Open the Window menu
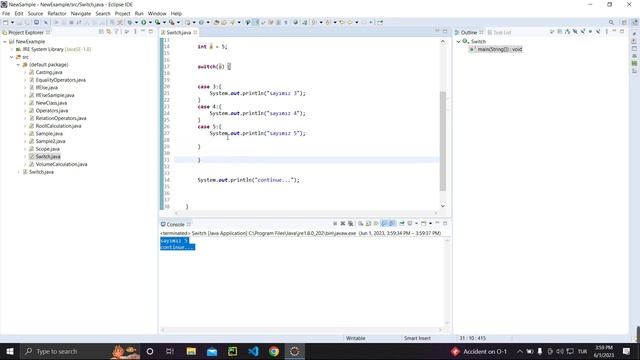 coord(157,13)
